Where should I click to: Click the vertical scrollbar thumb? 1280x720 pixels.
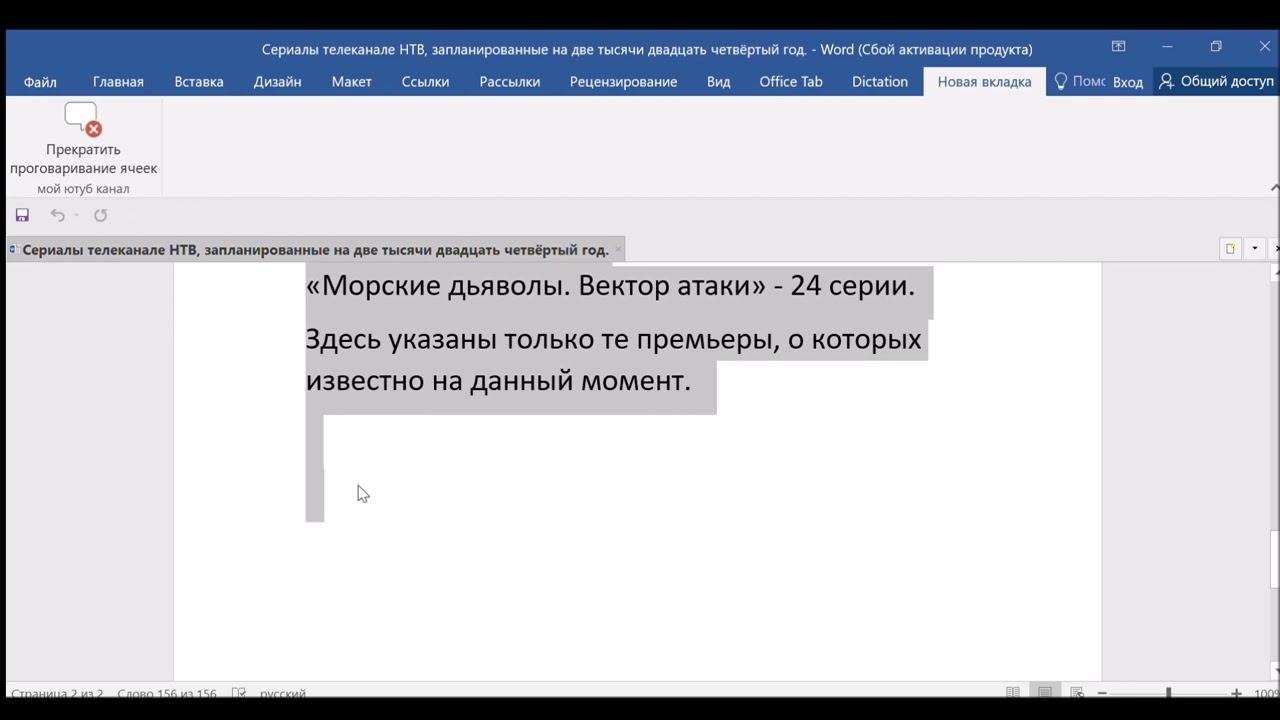point(1274,559)
